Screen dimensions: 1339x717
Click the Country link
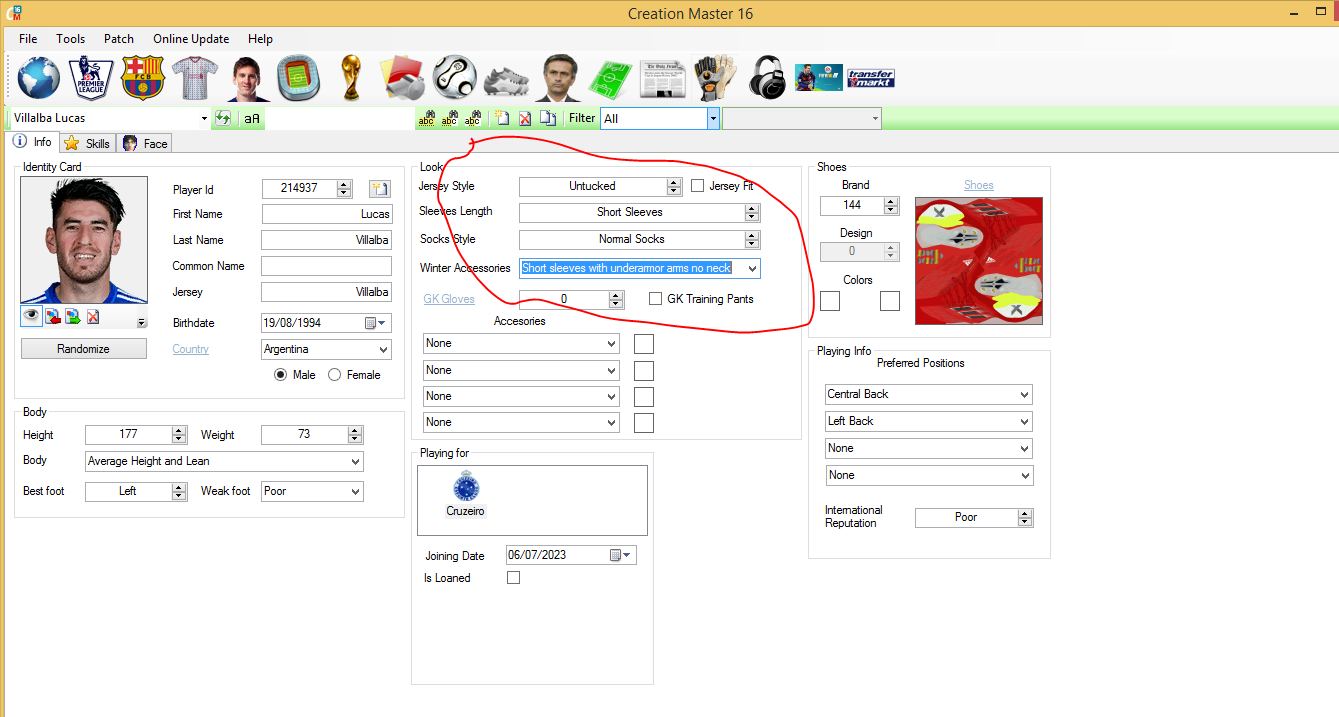(191, 349)
